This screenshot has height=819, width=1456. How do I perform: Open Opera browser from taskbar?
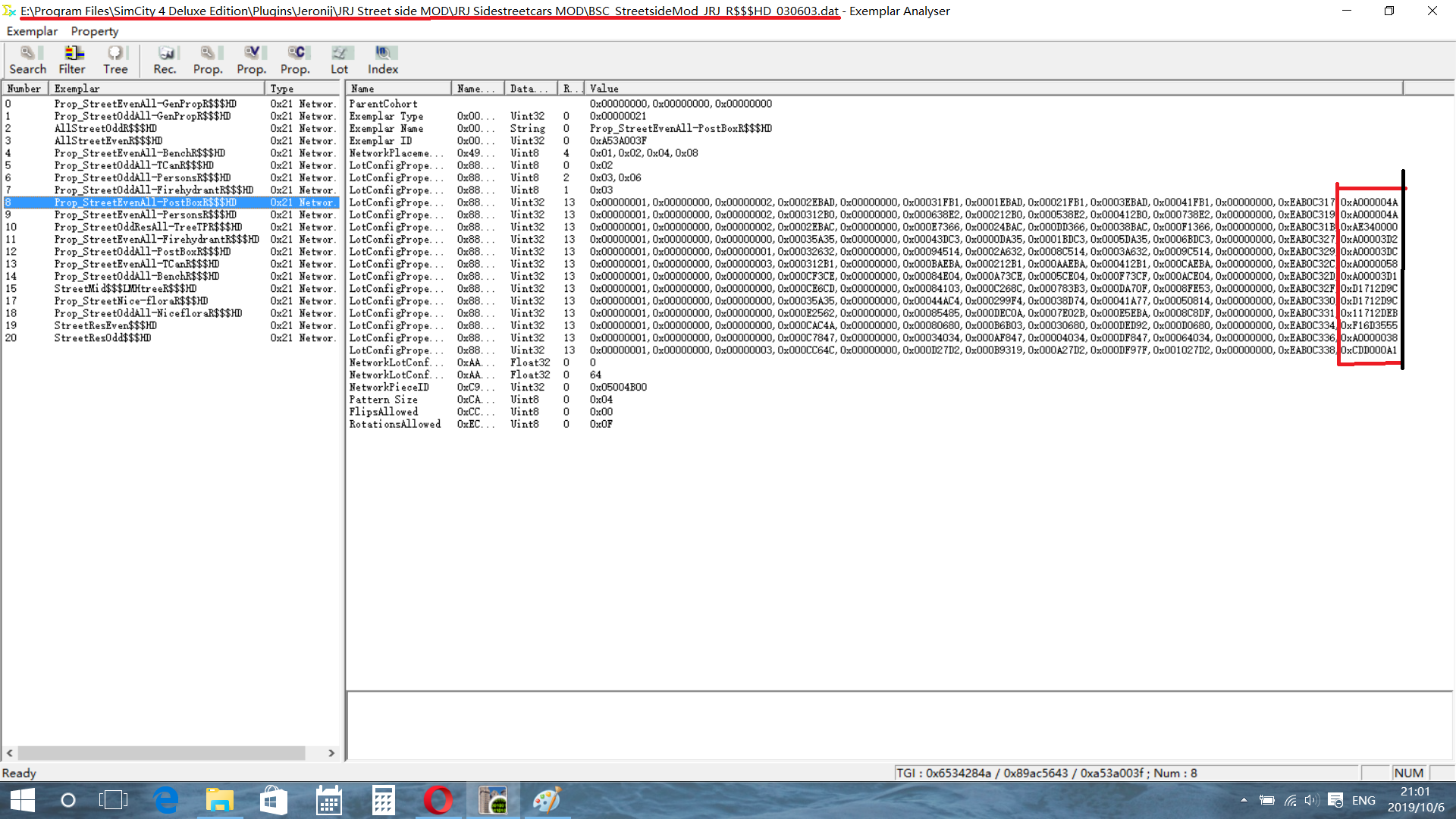pyautogui.click(x=438, y=800)
